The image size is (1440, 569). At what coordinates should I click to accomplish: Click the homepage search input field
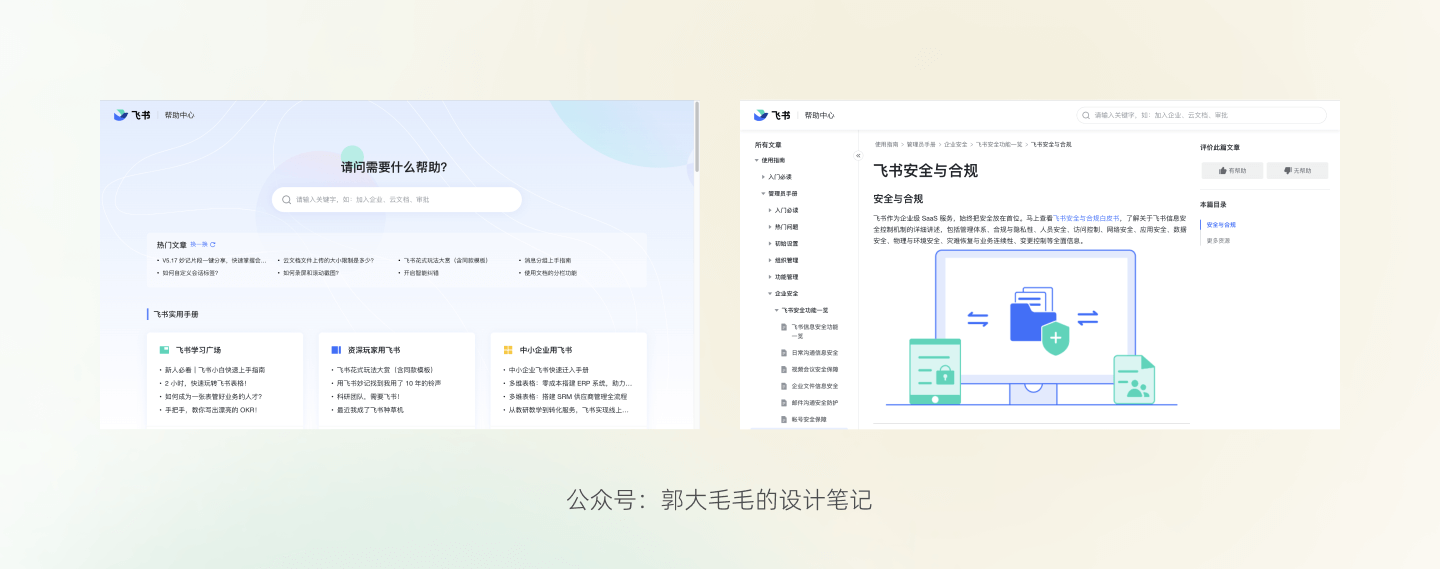397,200
